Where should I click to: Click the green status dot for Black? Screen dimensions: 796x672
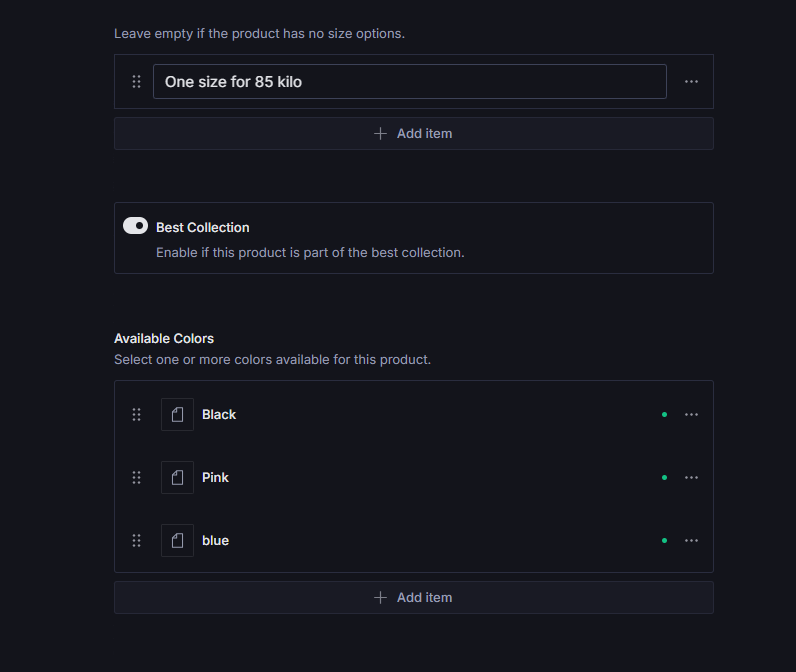click(664, 415)
